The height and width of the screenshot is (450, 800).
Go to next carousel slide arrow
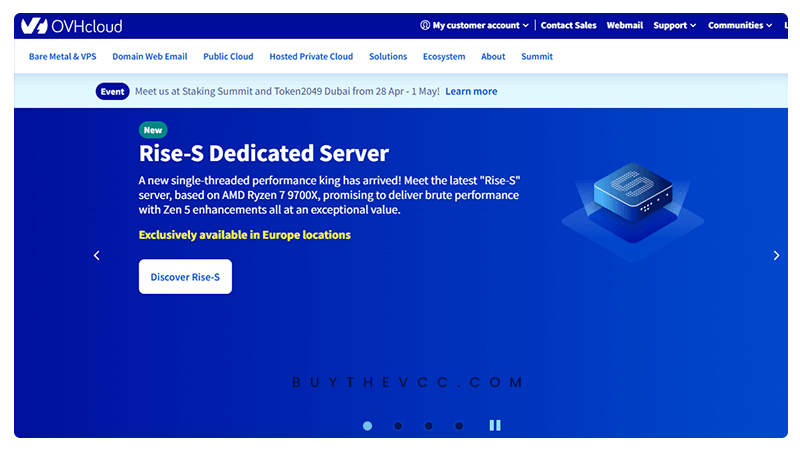[776, 256]
